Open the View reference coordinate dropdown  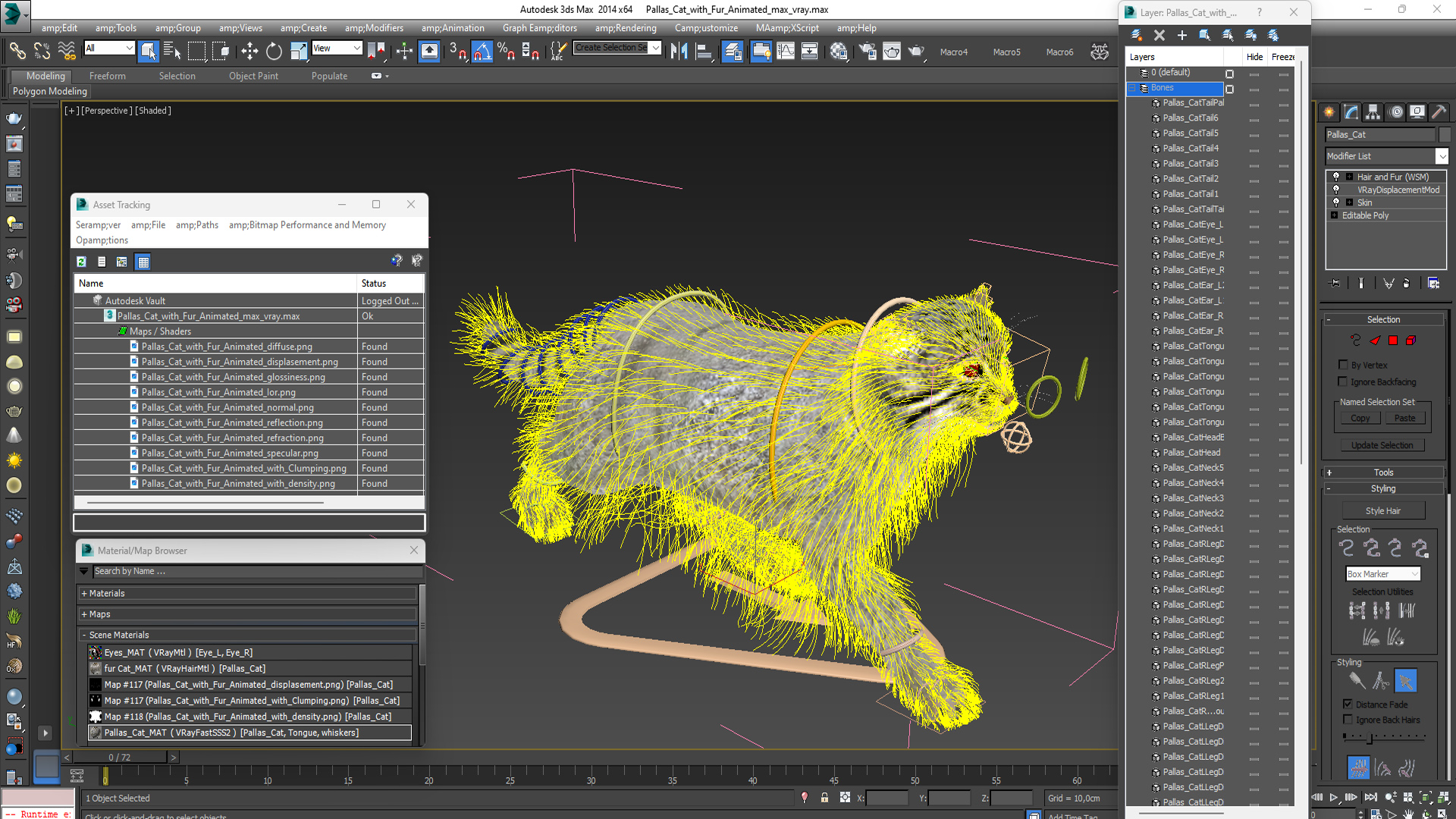click(337, 48)
